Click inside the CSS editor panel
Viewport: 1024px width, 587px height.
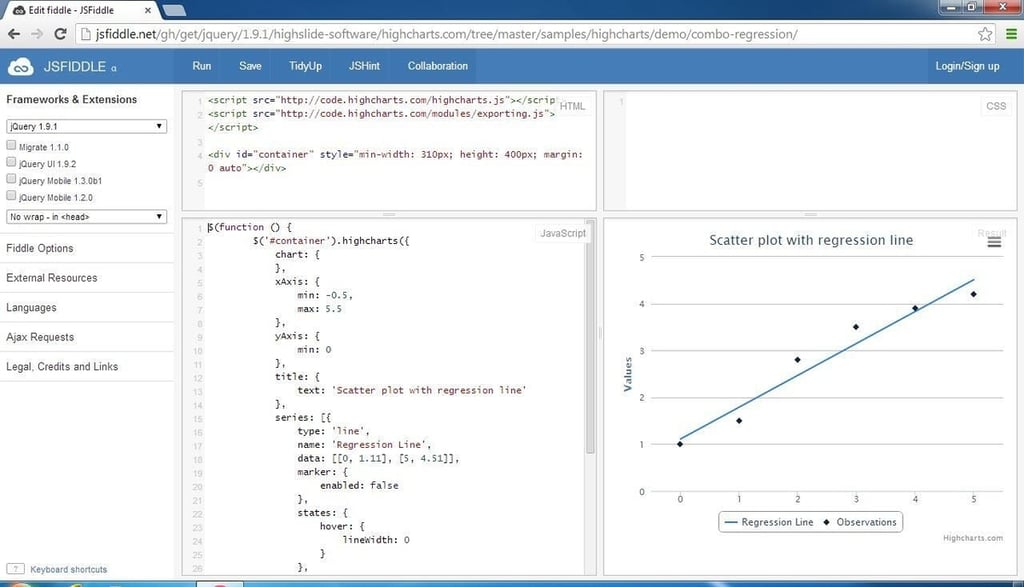(810, 151)
